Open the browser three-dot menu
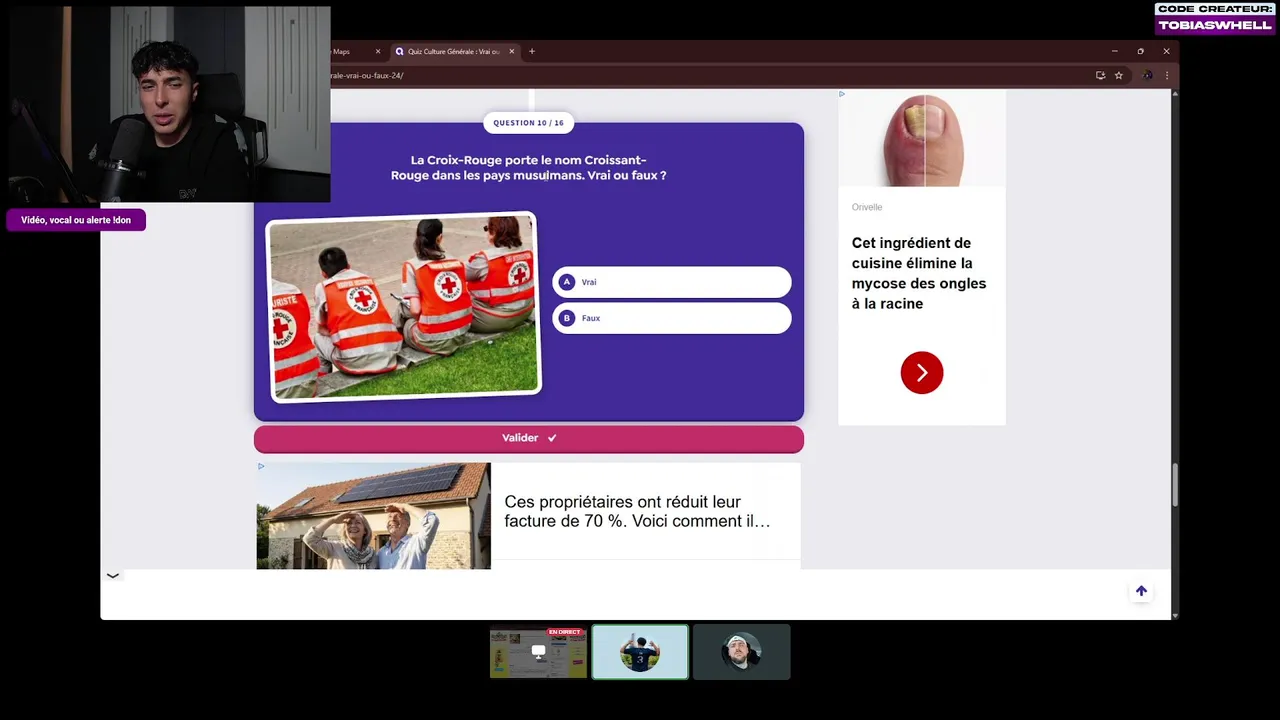 [1166, 75]
